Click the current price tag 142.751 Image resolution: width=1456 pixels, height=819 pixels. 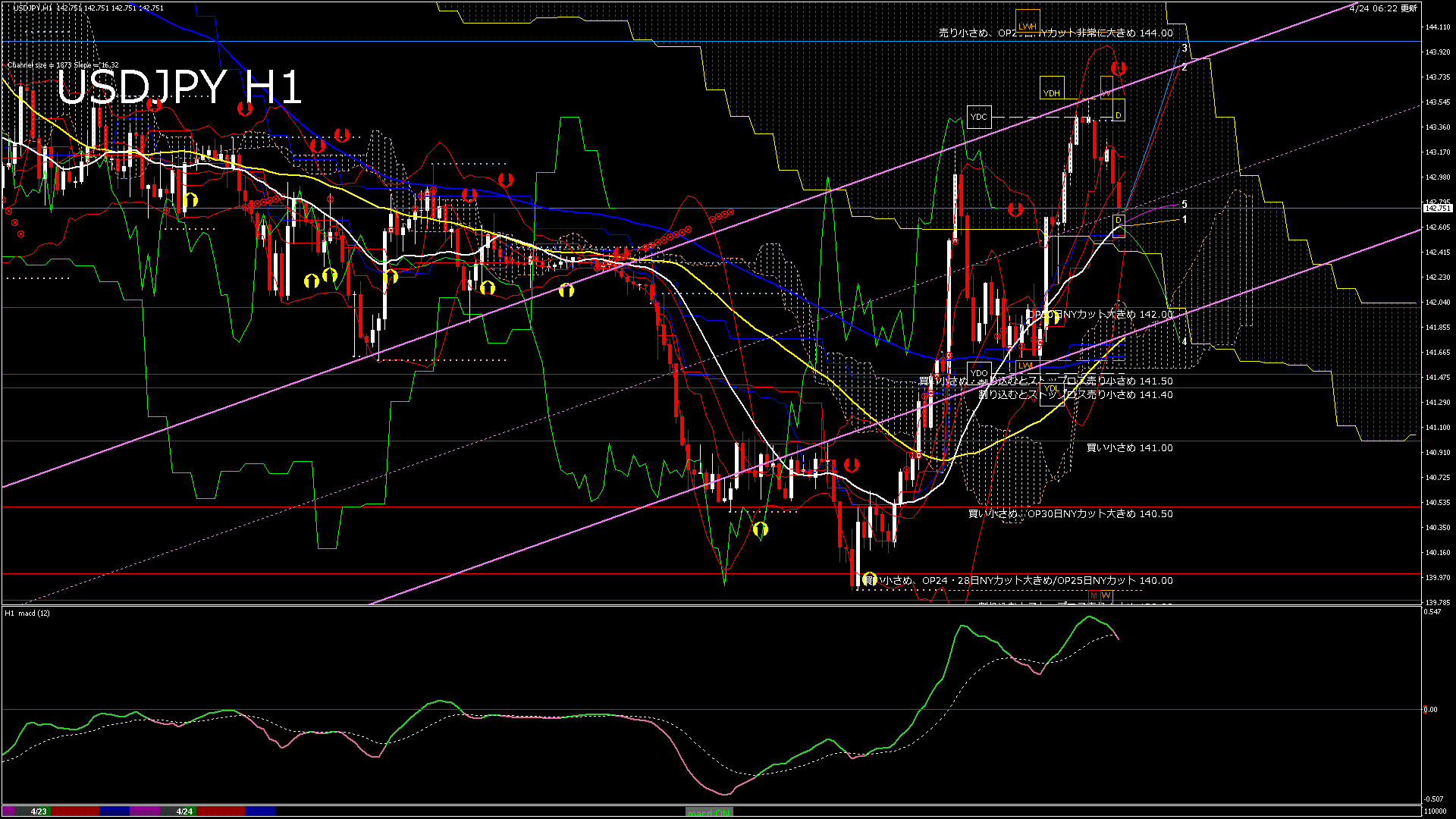[x=1437, y=208]
